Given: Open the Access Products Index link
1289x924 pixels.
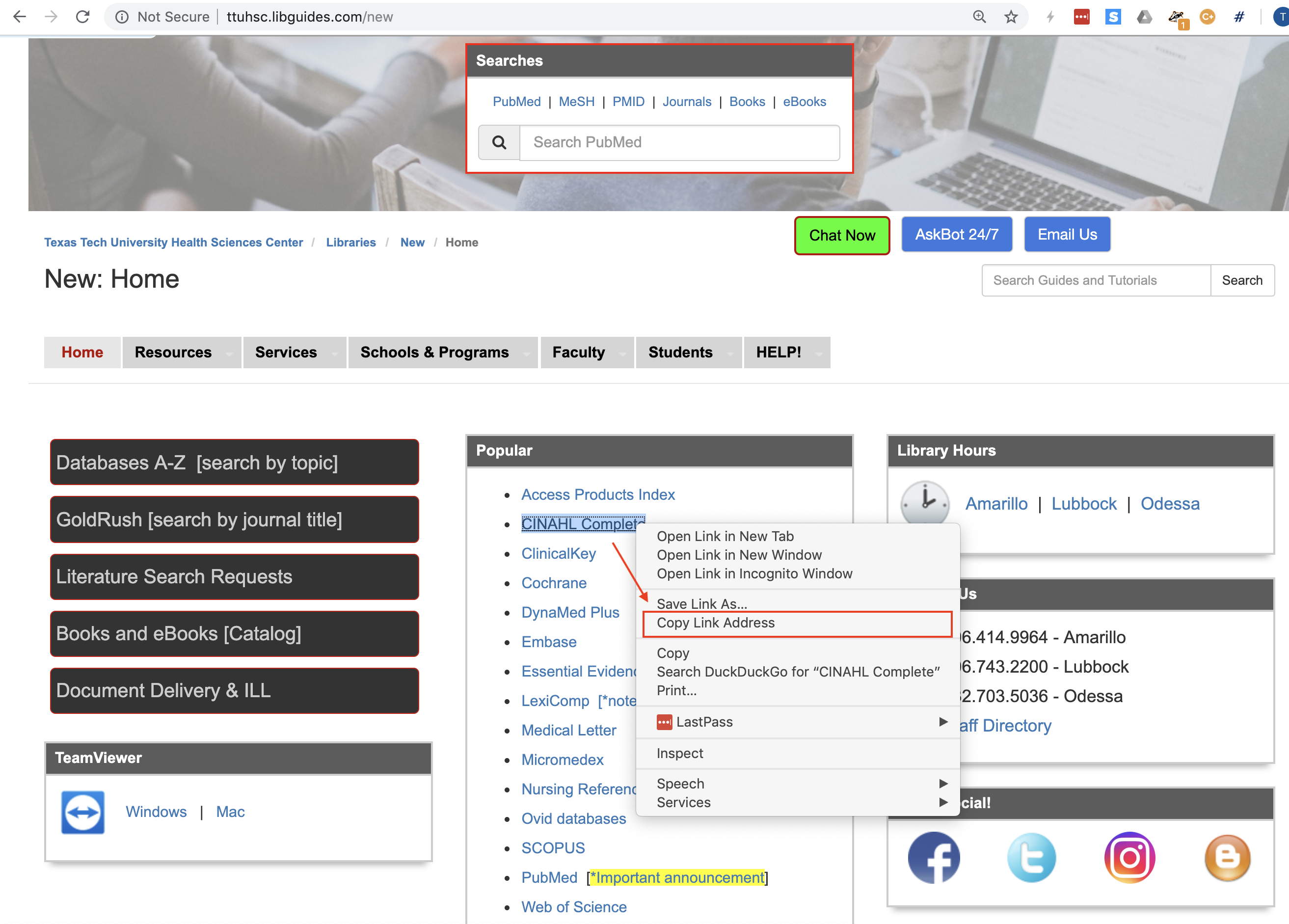Looking at the screenshot, I should click(598, 495).
